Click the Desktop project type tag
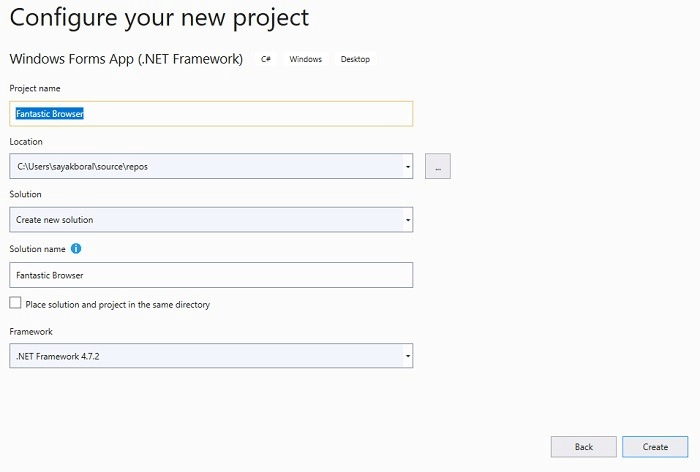This screenshot has height=472, width=700. (x=355, y=60)
